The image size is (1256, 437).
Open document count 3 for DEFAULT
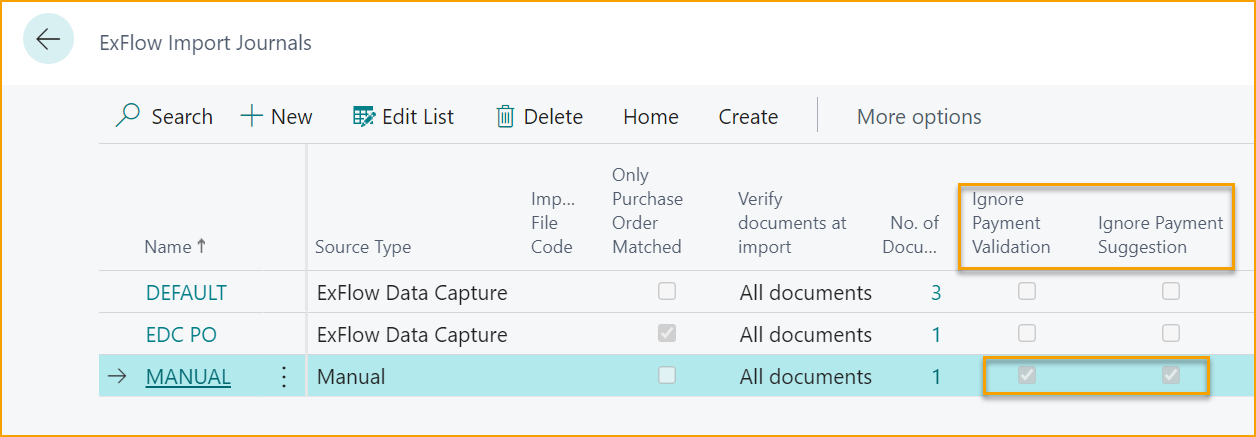click(936, 293)
